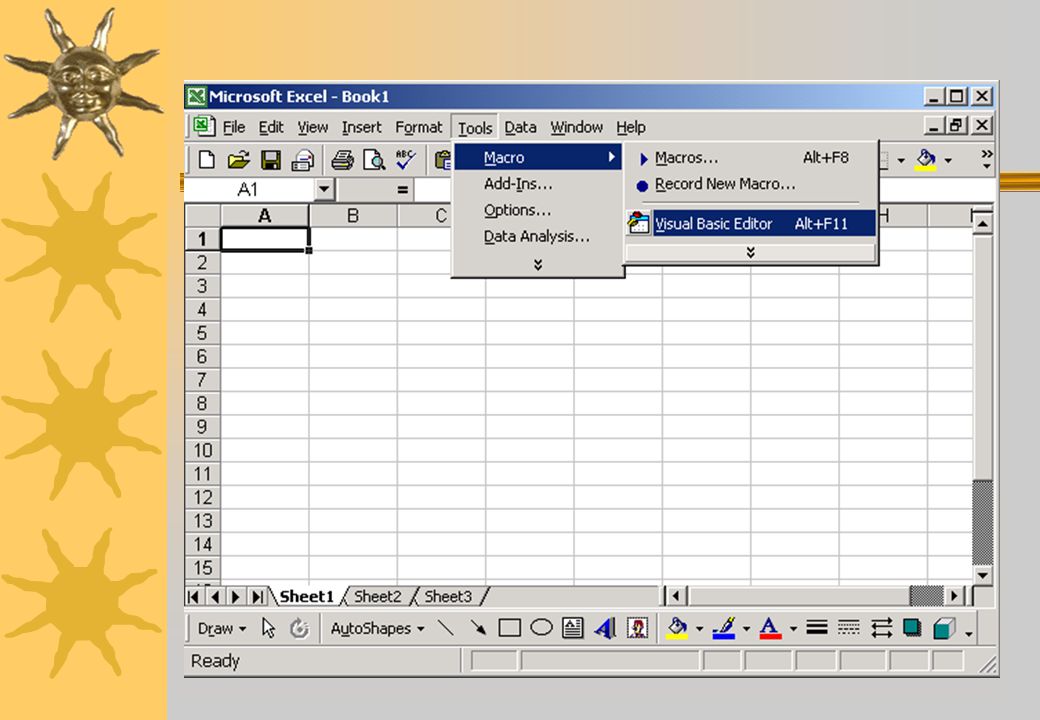Click the Dash Style icon
This screenshot has height=720, width=1040.
(x=849, y=628)
